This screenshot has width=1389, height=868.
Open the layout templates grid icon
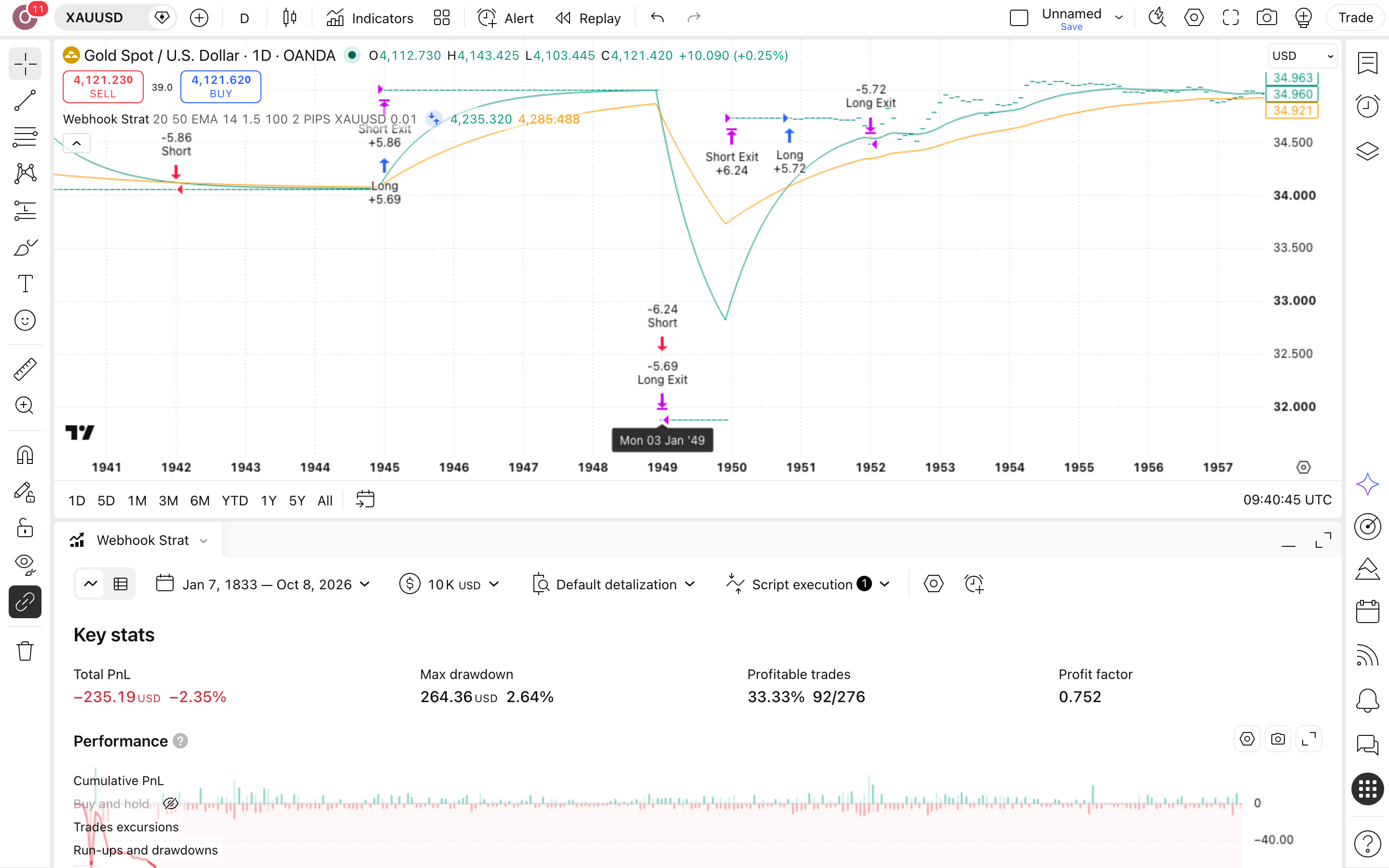click(441, 18)
